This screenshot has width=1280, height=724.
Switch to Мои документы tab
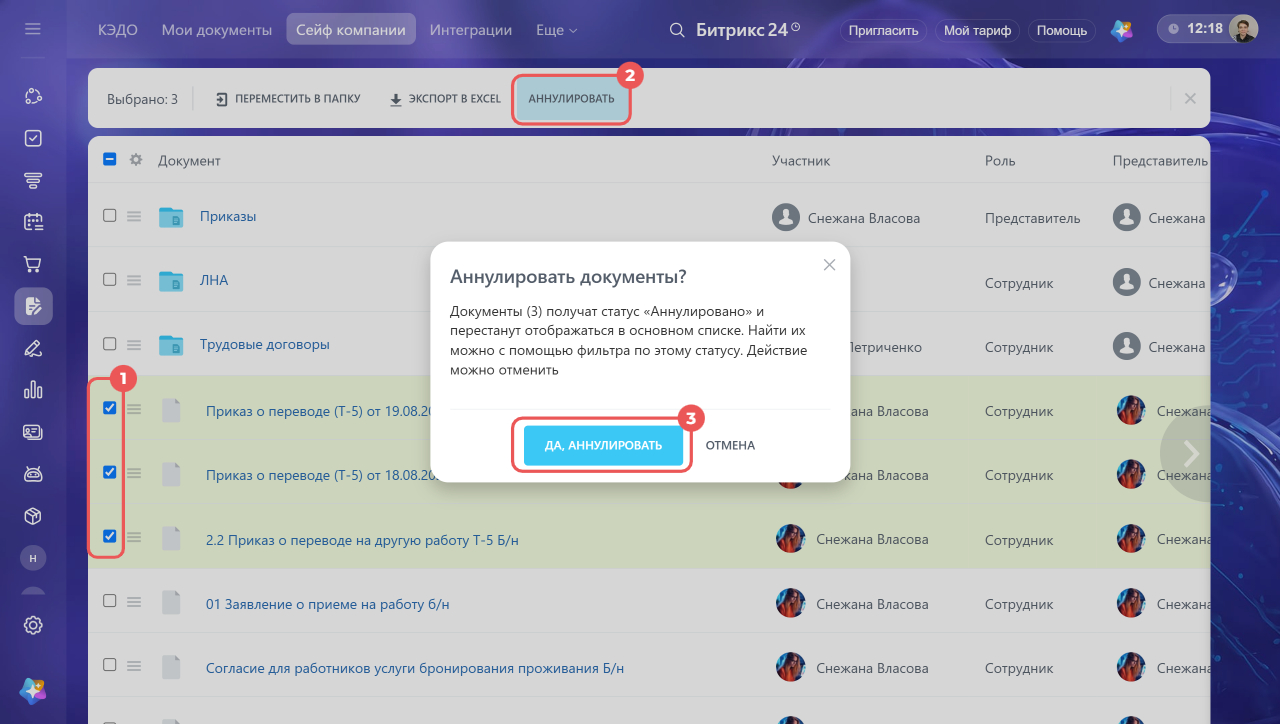(x=217, y=30)
